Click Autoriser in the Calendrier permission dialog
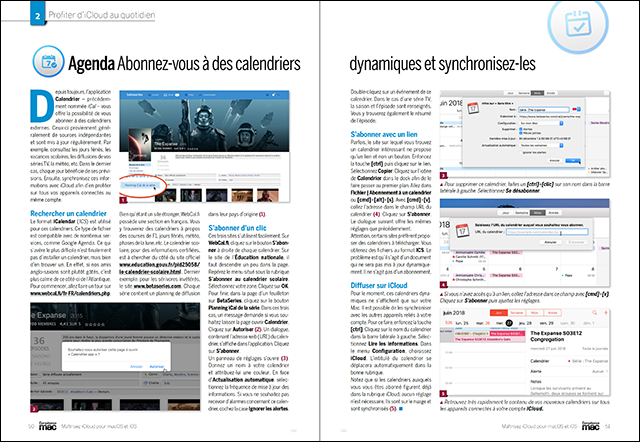This screenshot has width=640, height=442. [x=157, y=366]
